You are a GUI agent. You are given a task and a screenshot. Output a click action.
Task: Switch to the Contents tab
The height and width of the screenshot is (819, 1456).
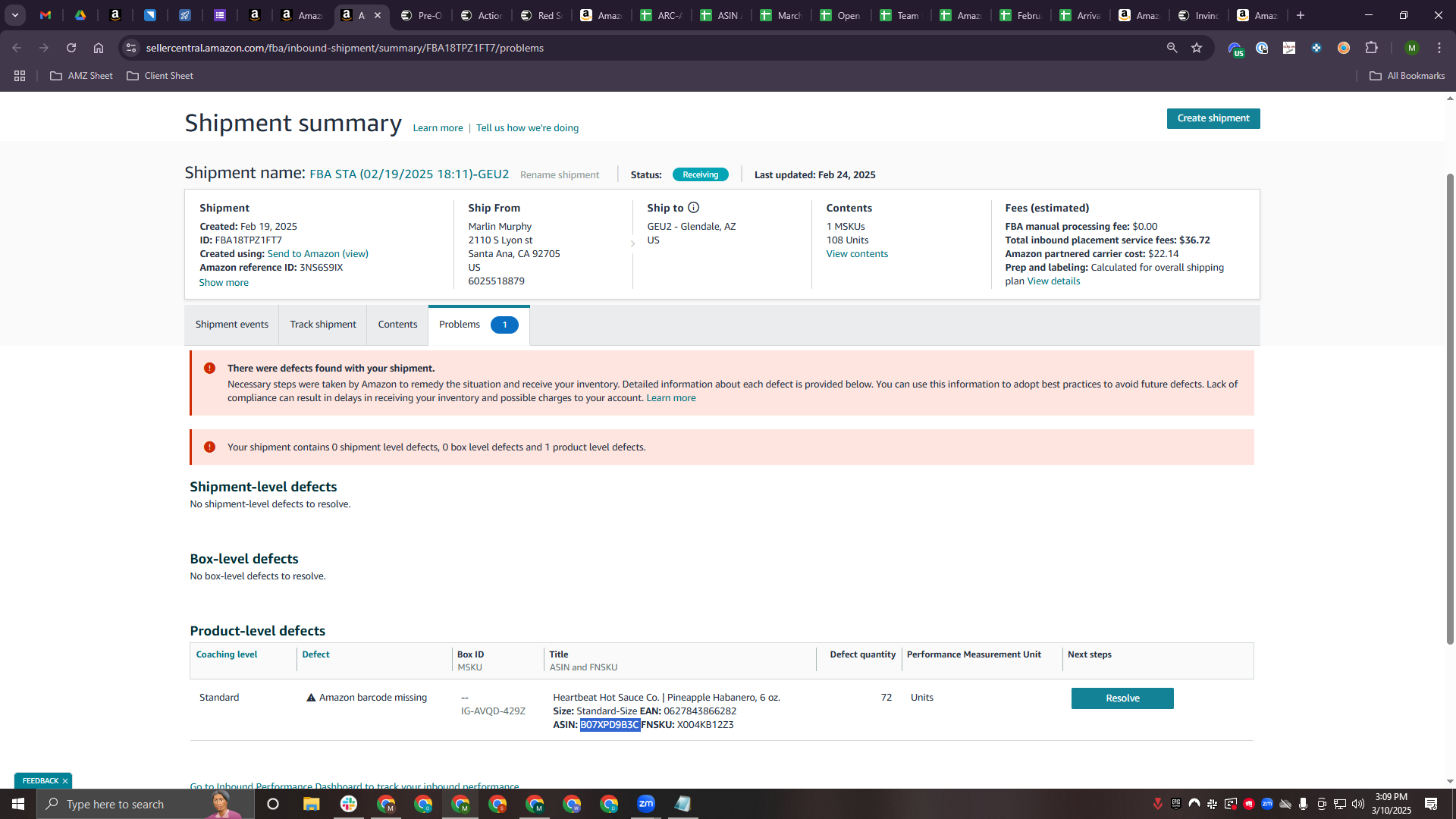click(398, 325)
